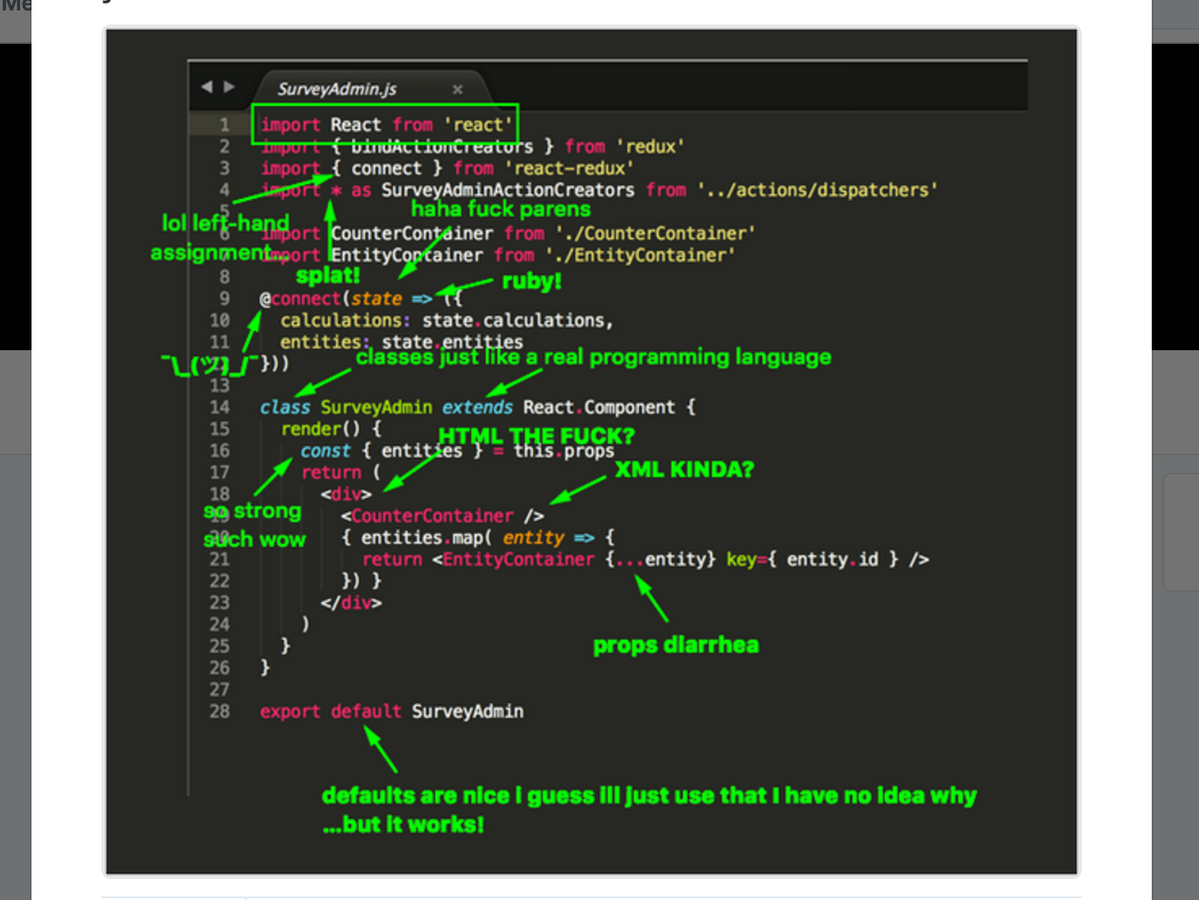Click the string 'react-redux' on line 3
The image size is (1199, 900).
[x=569, y=168]
